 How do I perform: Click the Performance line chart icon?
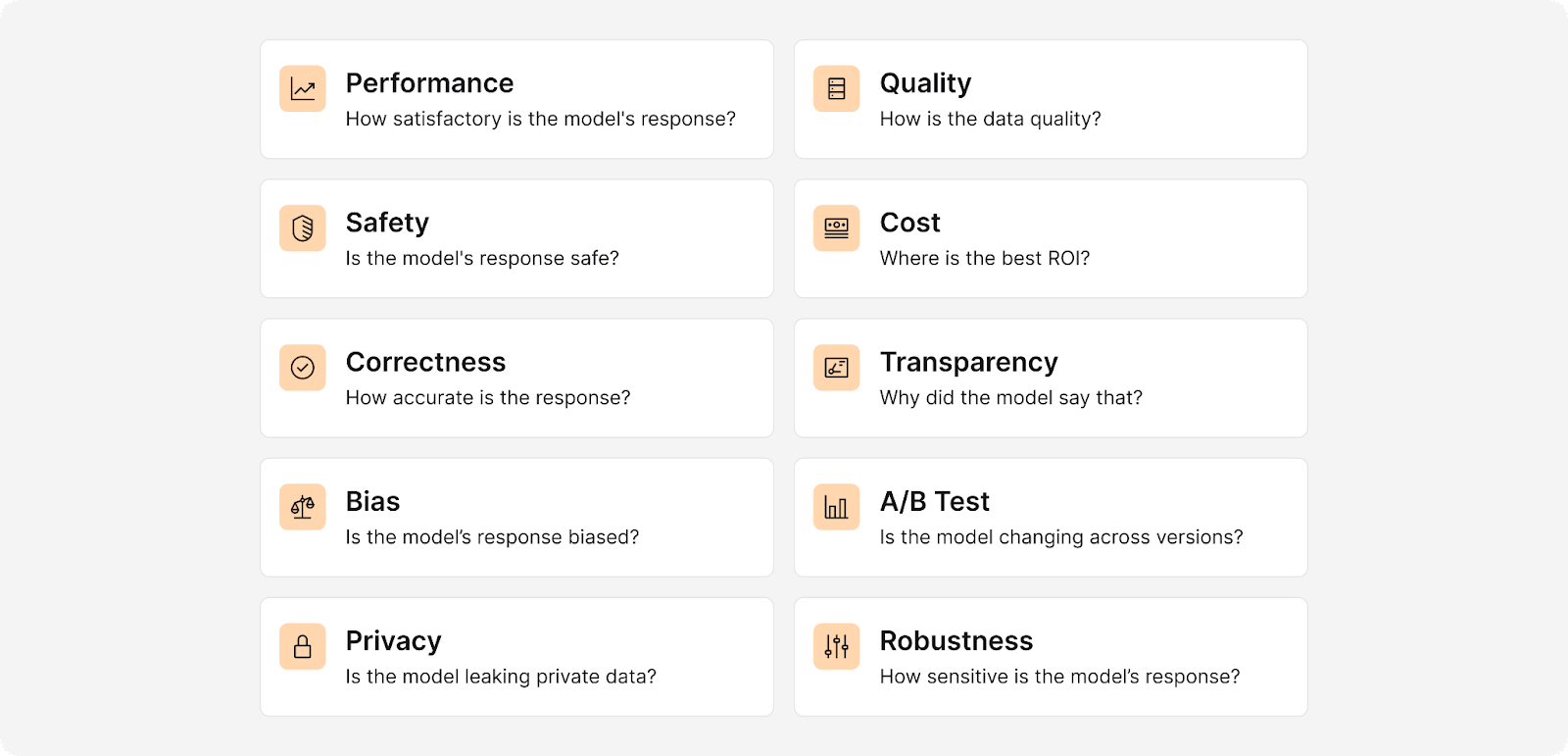(x=303, y=89)
